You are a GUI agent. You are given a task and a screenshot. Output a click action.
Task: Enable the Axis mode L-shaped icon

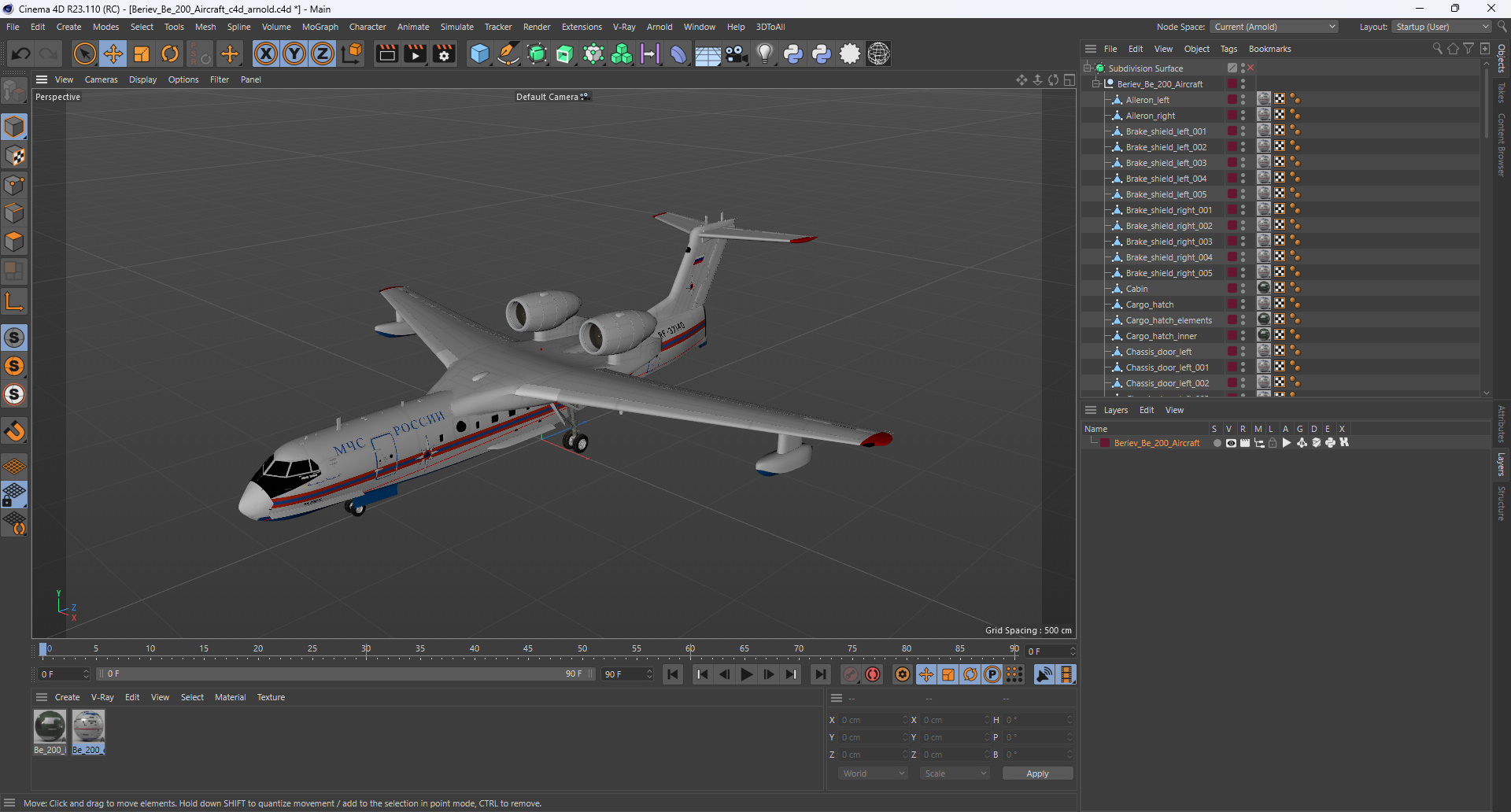coord(14,301)
